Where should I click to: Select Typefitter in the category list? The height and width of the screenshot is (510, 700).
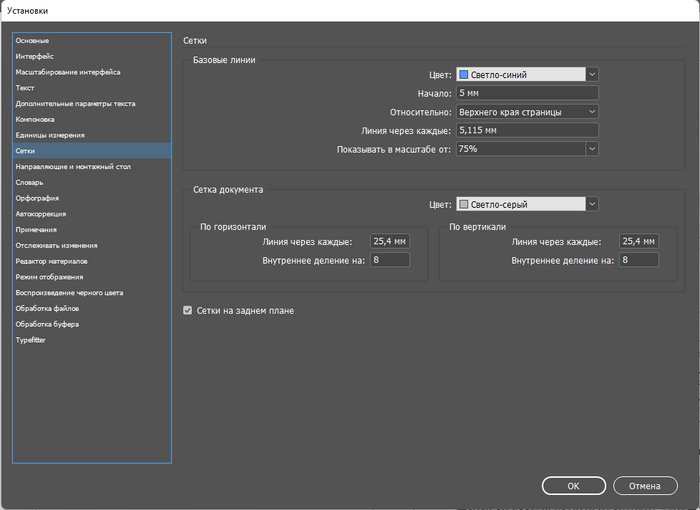[x=31, y=340]
